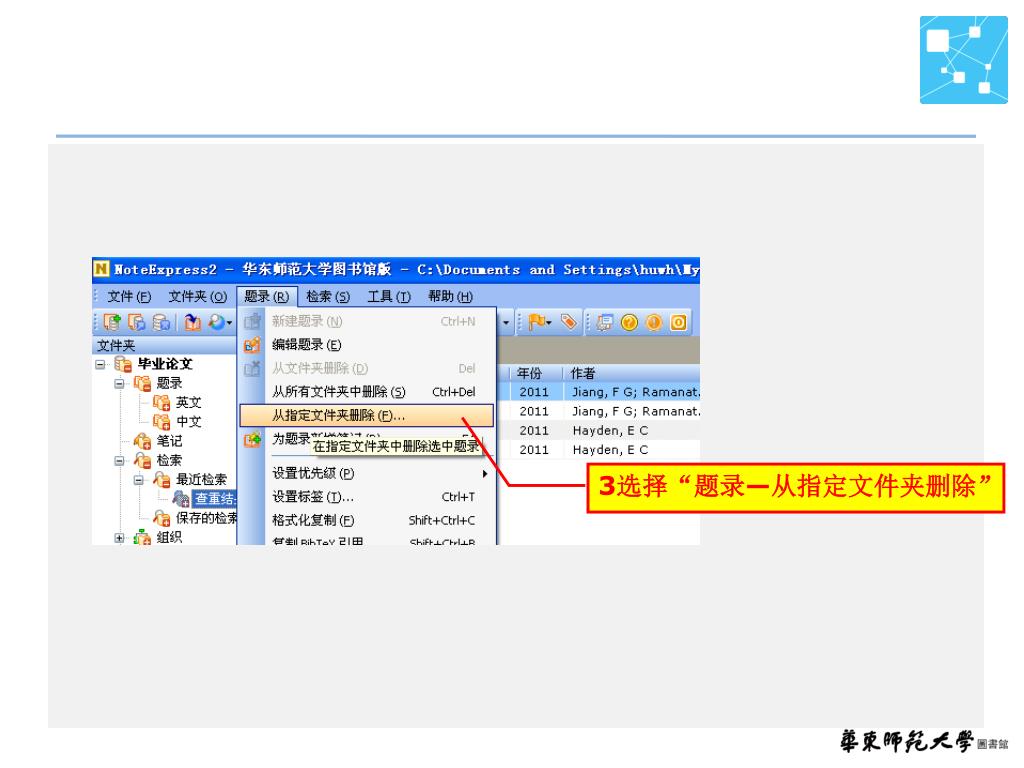Open the 帮助 (H) menu
1024x768 pixels.
tap(450, 296)
